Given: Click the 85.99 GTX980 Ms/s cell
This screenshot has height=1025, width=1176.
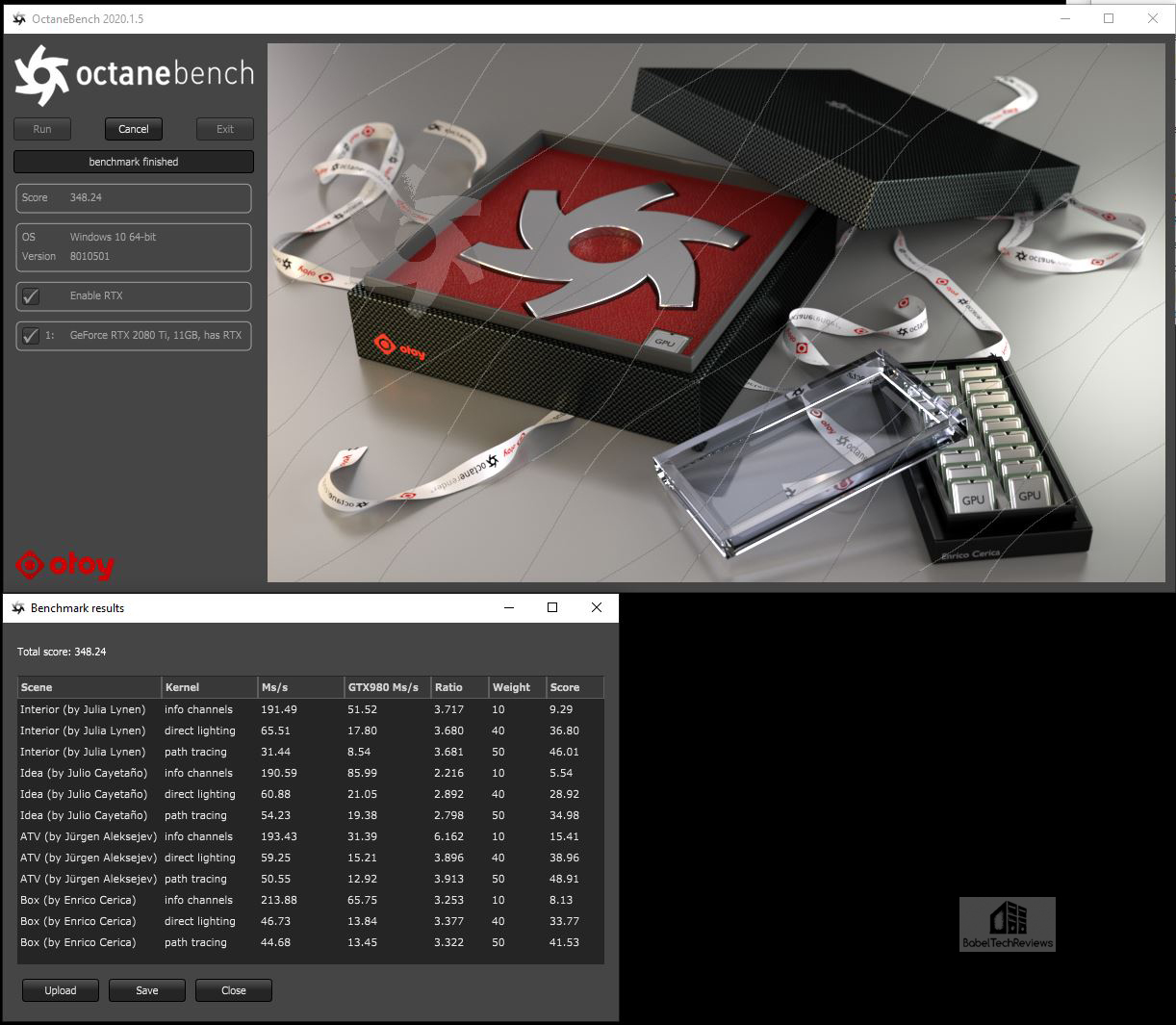Looking at the screenshot, I should [x=362, y=773].
